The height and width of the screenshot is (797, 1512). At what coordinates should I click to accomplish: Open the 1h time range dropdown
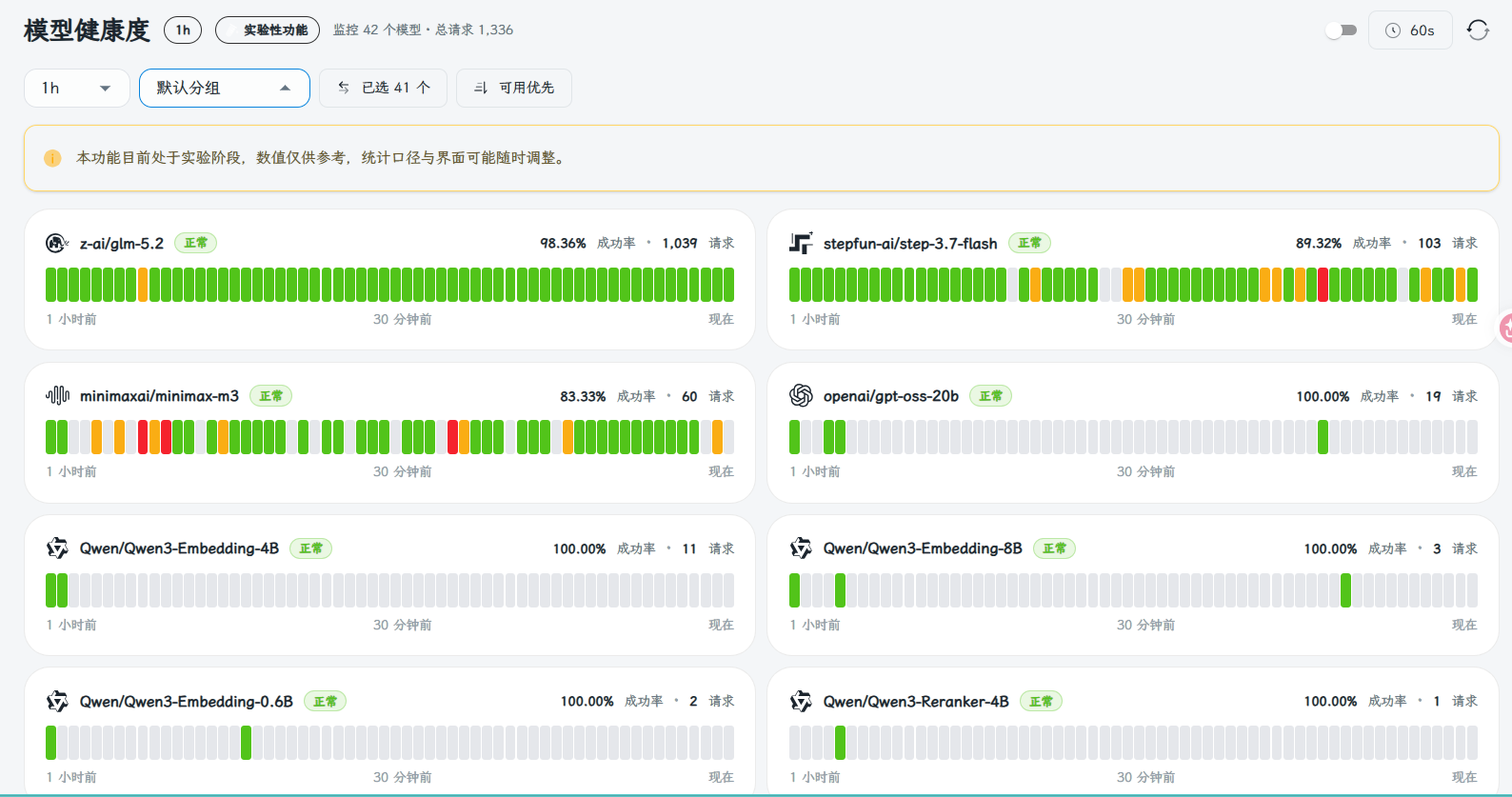[x=77, y=88]
